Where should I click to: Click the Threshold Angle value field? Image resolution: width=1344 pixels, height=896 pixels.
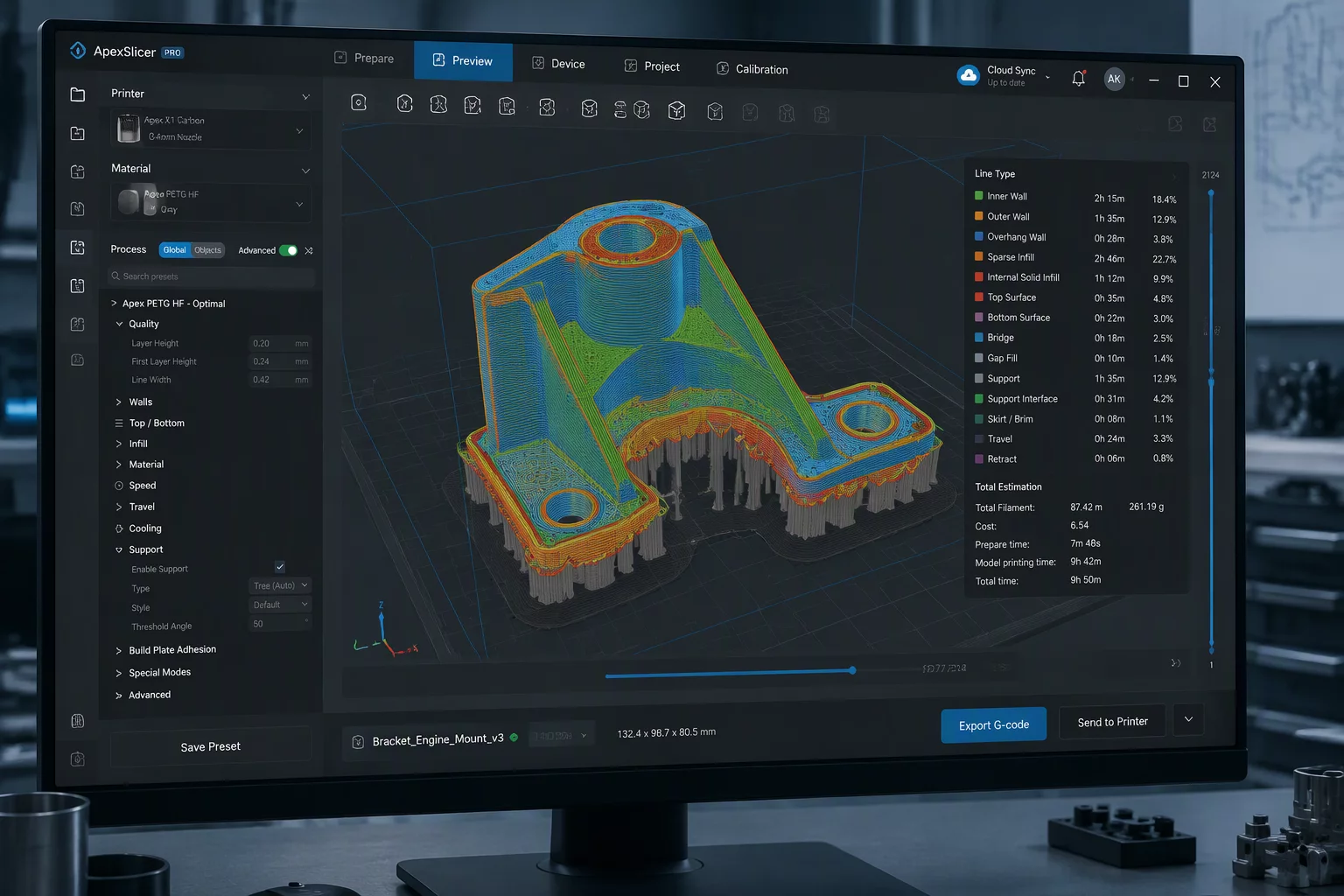tap(280, 624)
